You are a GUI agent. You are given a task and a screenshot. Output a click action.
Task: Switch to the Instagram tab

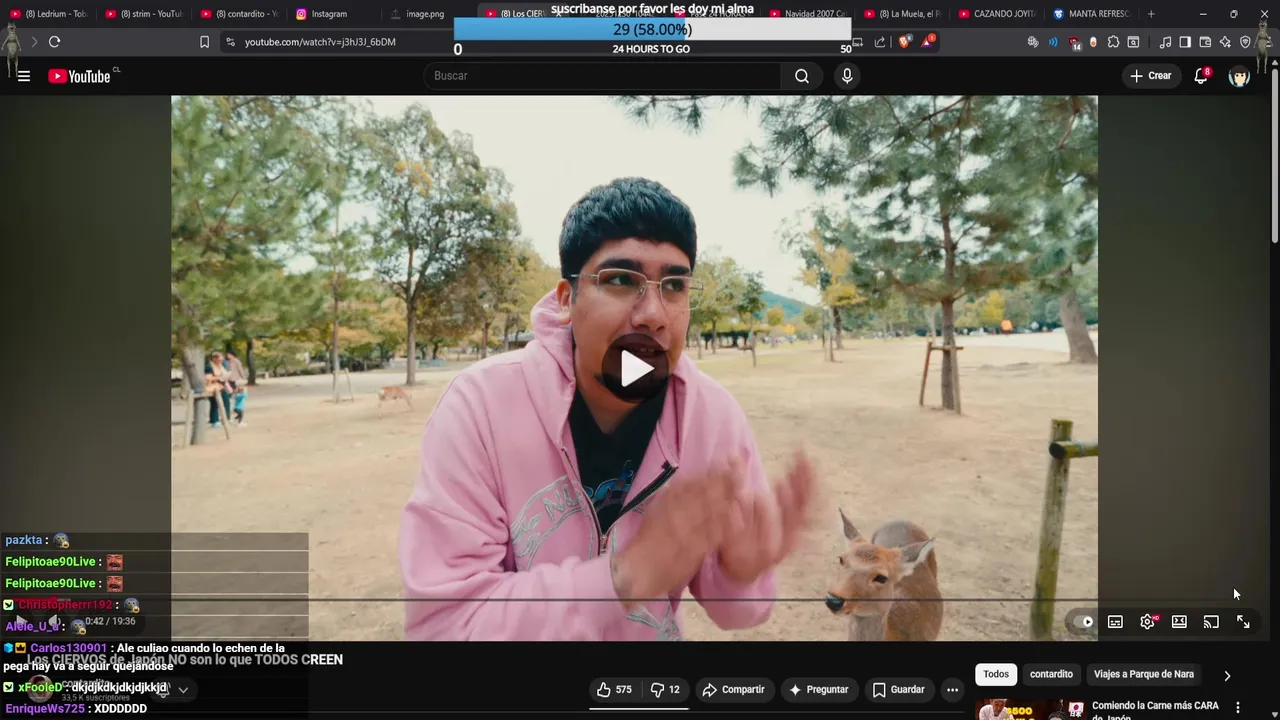(x=333, y=14)
